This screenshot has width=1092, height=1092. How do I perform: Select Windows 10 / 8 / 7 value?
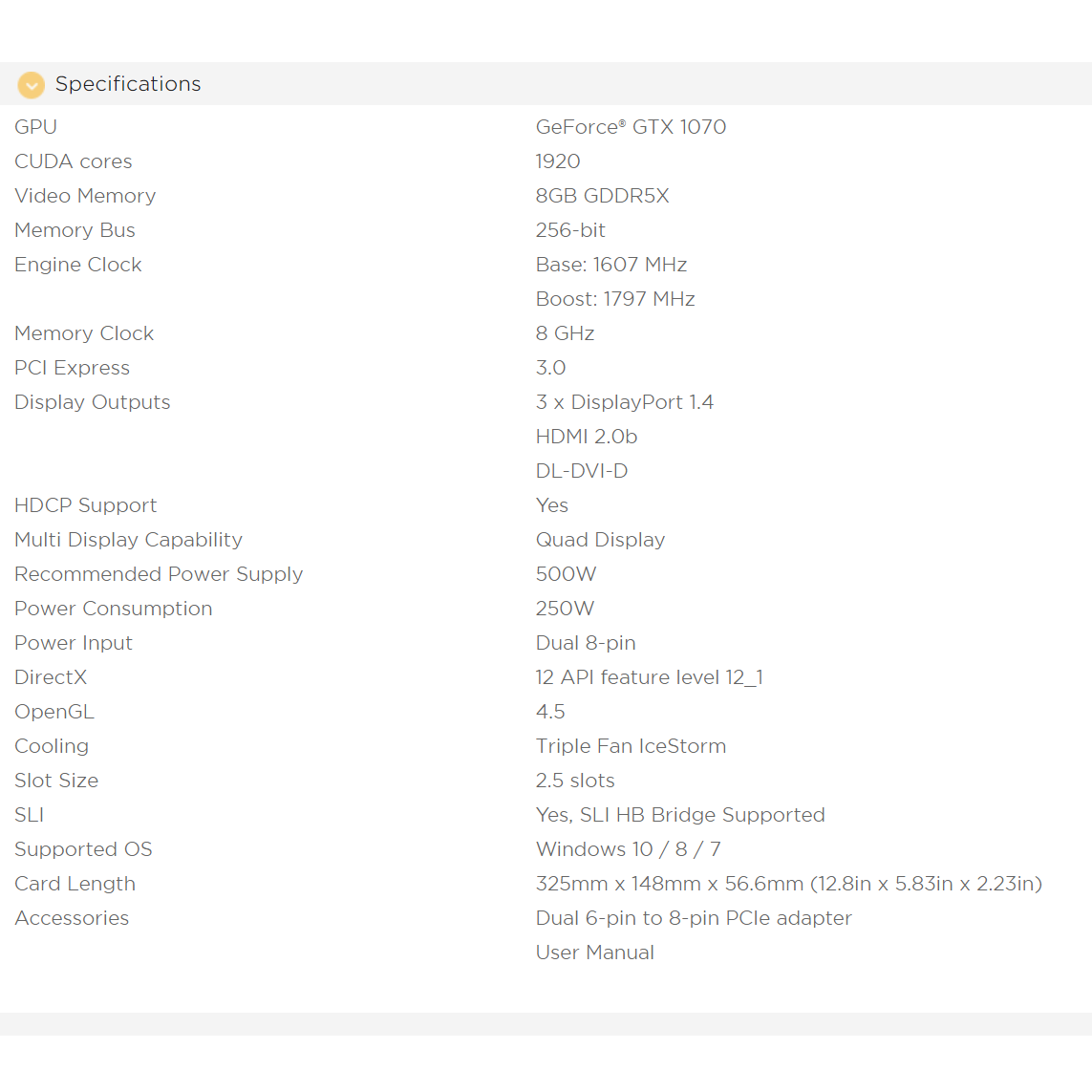629,849
